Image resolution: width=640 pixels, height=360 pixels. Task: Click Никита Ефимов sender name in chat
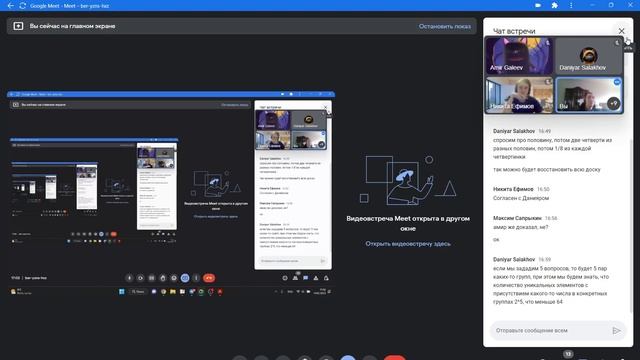point(513,189)
